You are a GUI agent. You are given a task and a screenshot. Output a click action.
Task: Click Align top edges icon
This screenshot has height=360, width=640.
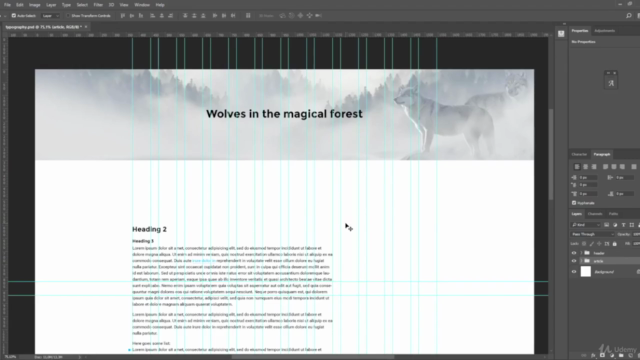122,16
